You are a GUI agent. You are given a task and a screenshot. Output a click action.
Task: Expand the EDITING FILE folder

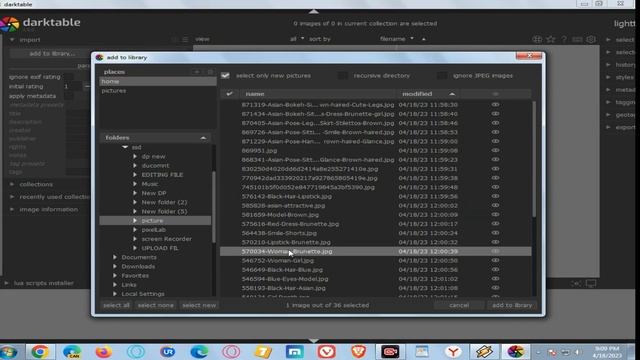(135, 175)
